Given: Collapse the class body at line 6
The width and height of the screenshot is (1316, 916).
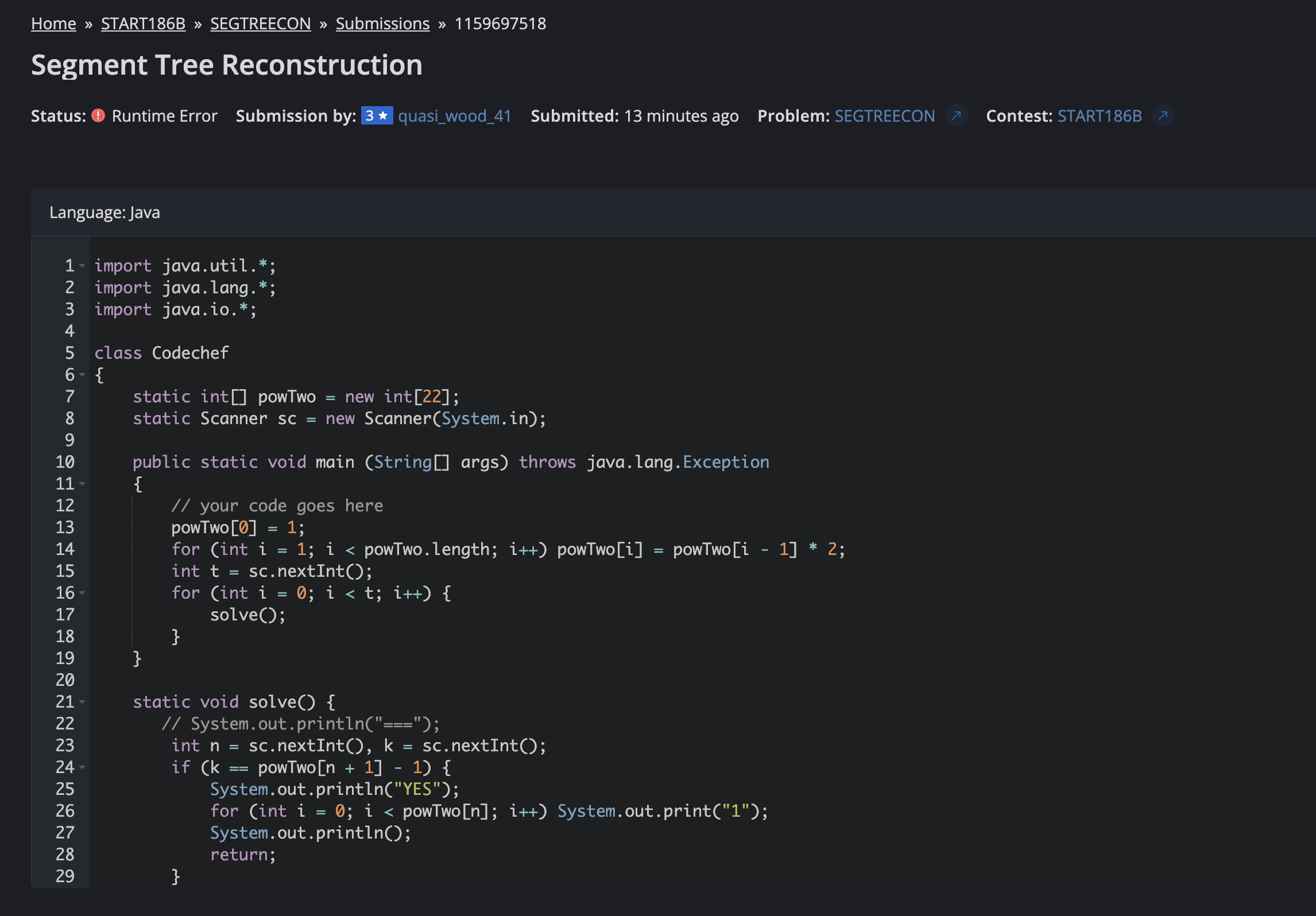Looking at the screenshot, I should click(x=83, y=375).
